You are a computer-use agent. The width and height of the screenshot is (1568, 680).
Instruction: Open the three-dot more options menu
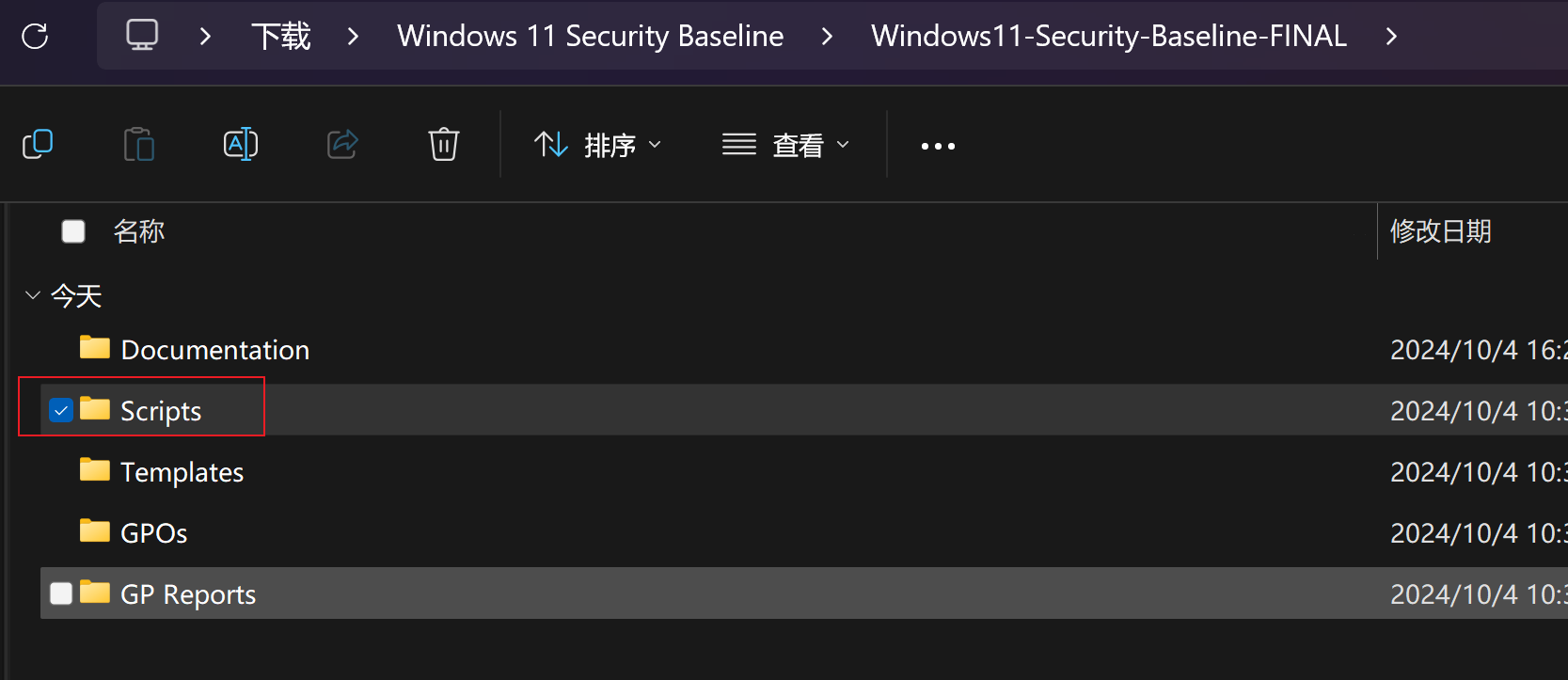938,146
